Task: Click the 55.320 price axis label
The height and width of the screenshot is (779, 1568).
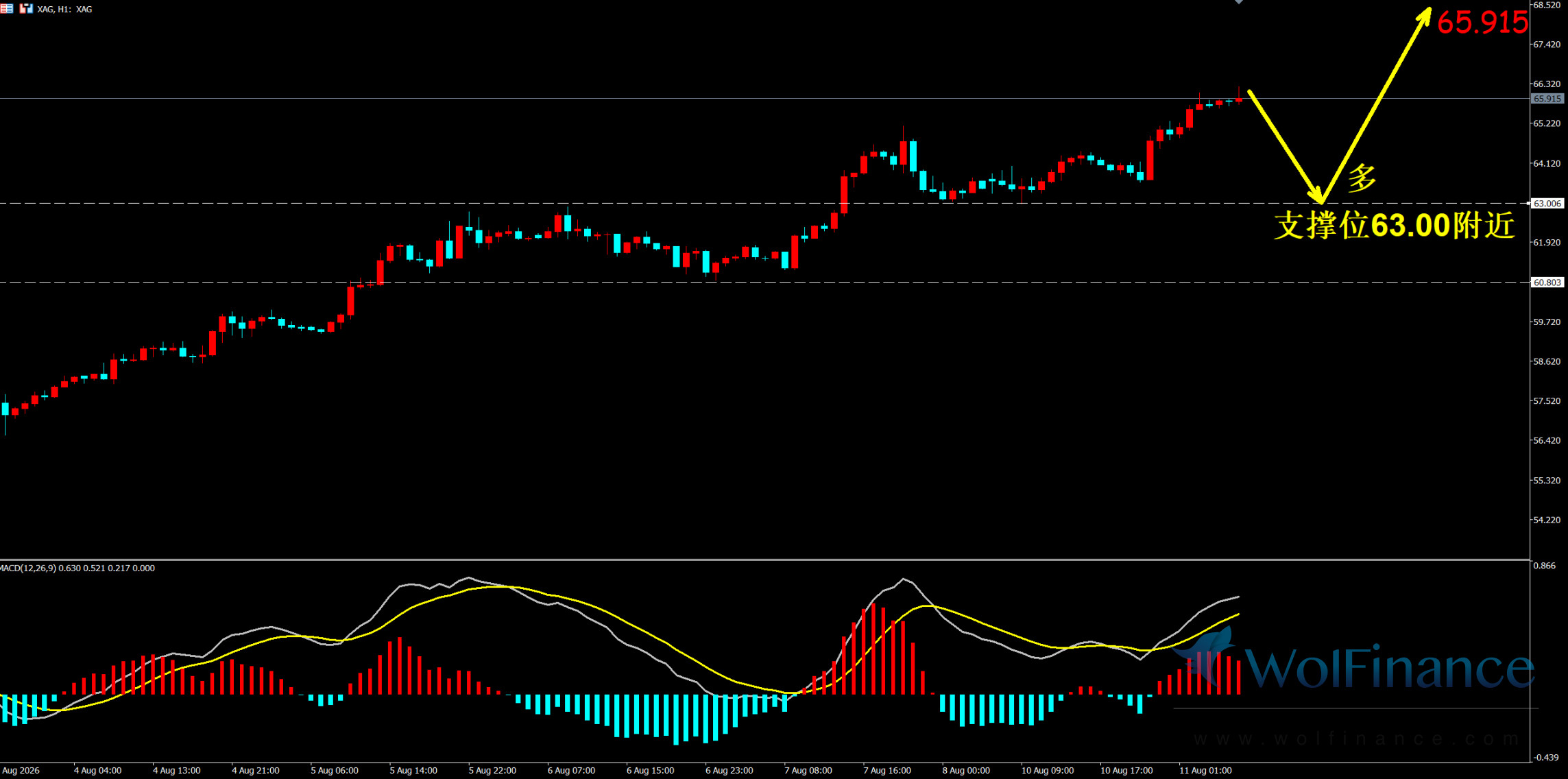Action: (x=1547, y=481)
